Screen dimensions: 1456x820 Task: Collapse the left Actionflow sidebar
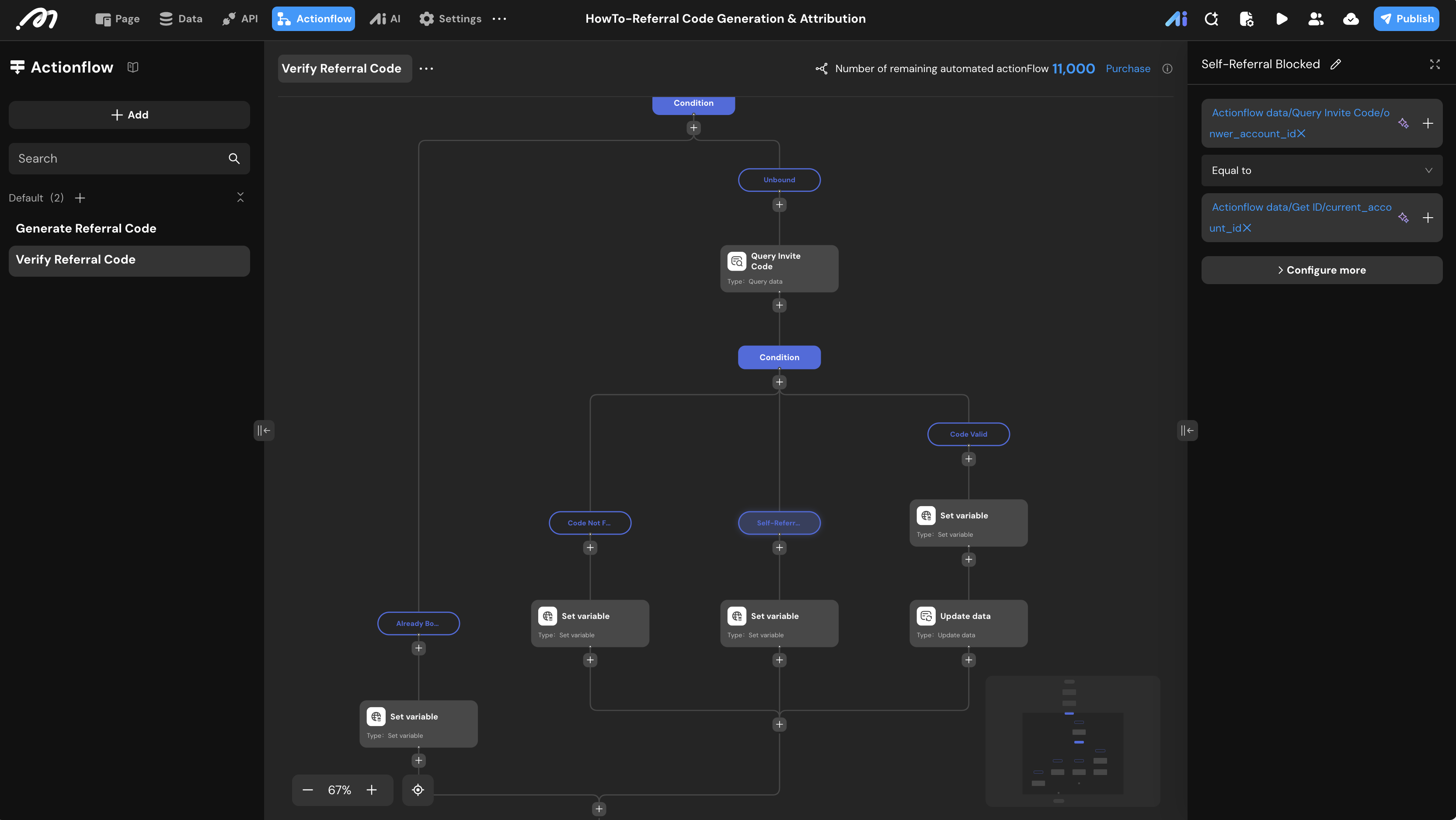tap(263, 431)
